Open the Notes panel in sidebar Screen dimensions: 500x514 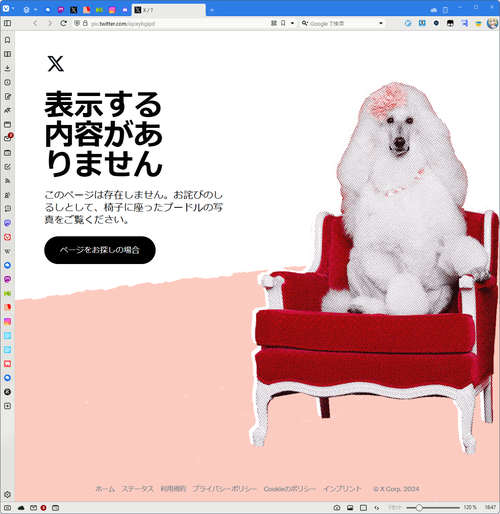pyautogui.click(x=7, y=97)
